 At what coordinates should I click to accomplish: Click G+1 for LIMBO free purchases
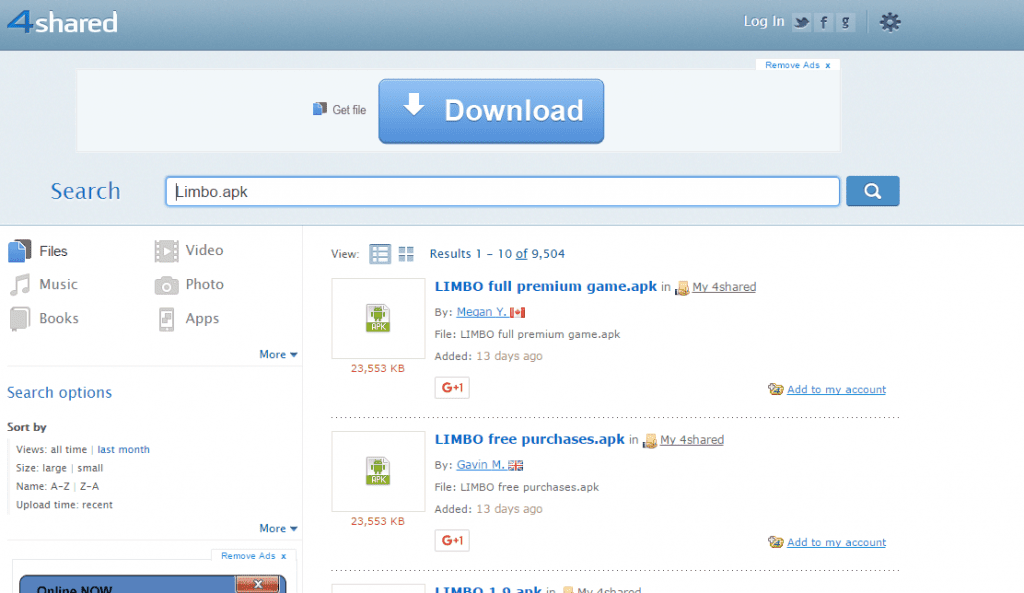point(452,541)
